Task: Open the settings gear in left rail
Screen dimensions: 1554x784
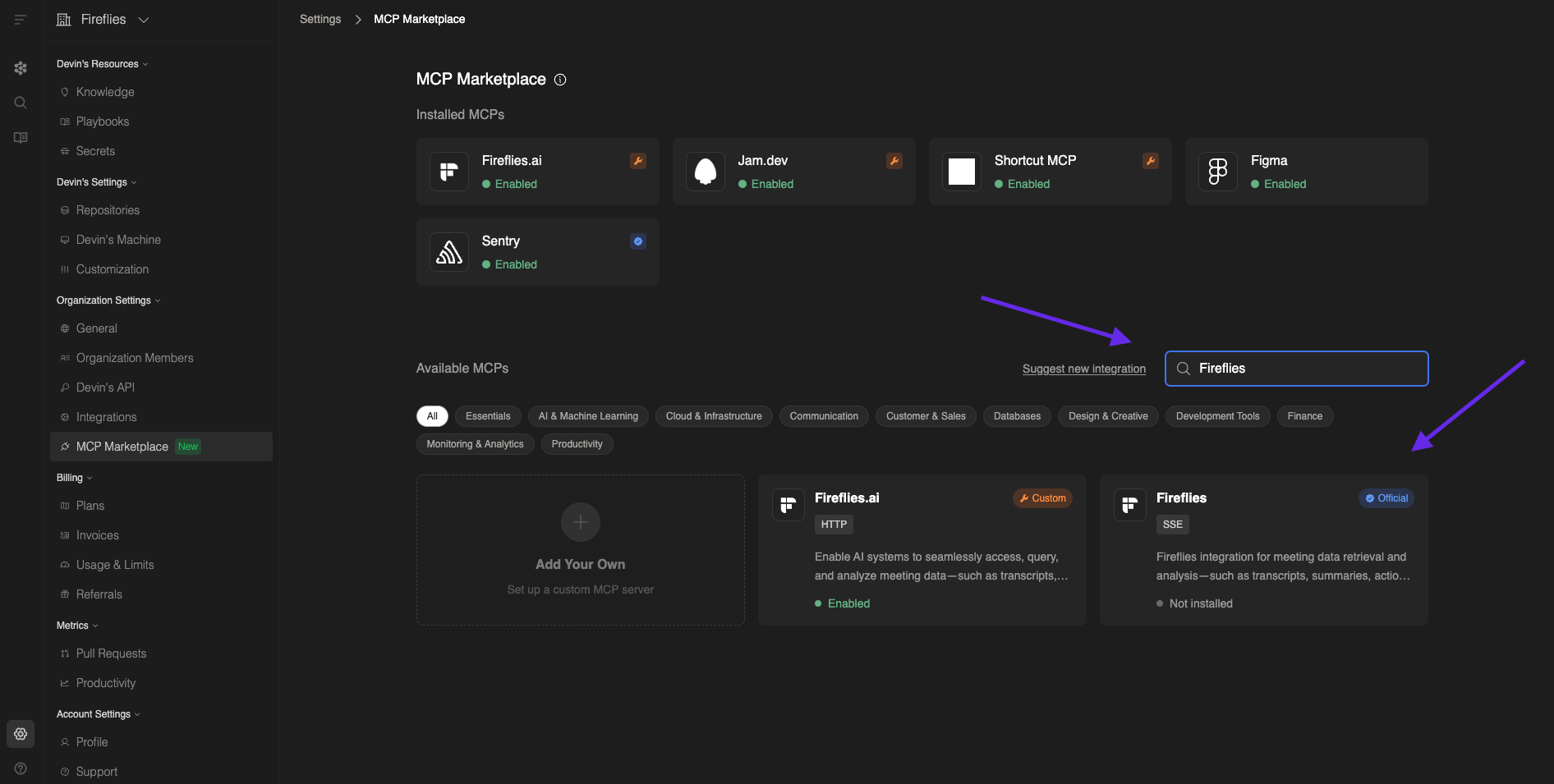Action: [x=21, y=734]
